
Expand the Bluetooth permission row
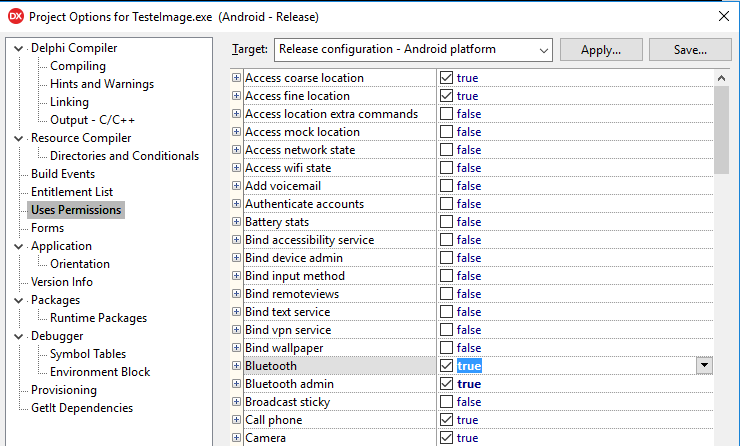(x=236, y=365)
